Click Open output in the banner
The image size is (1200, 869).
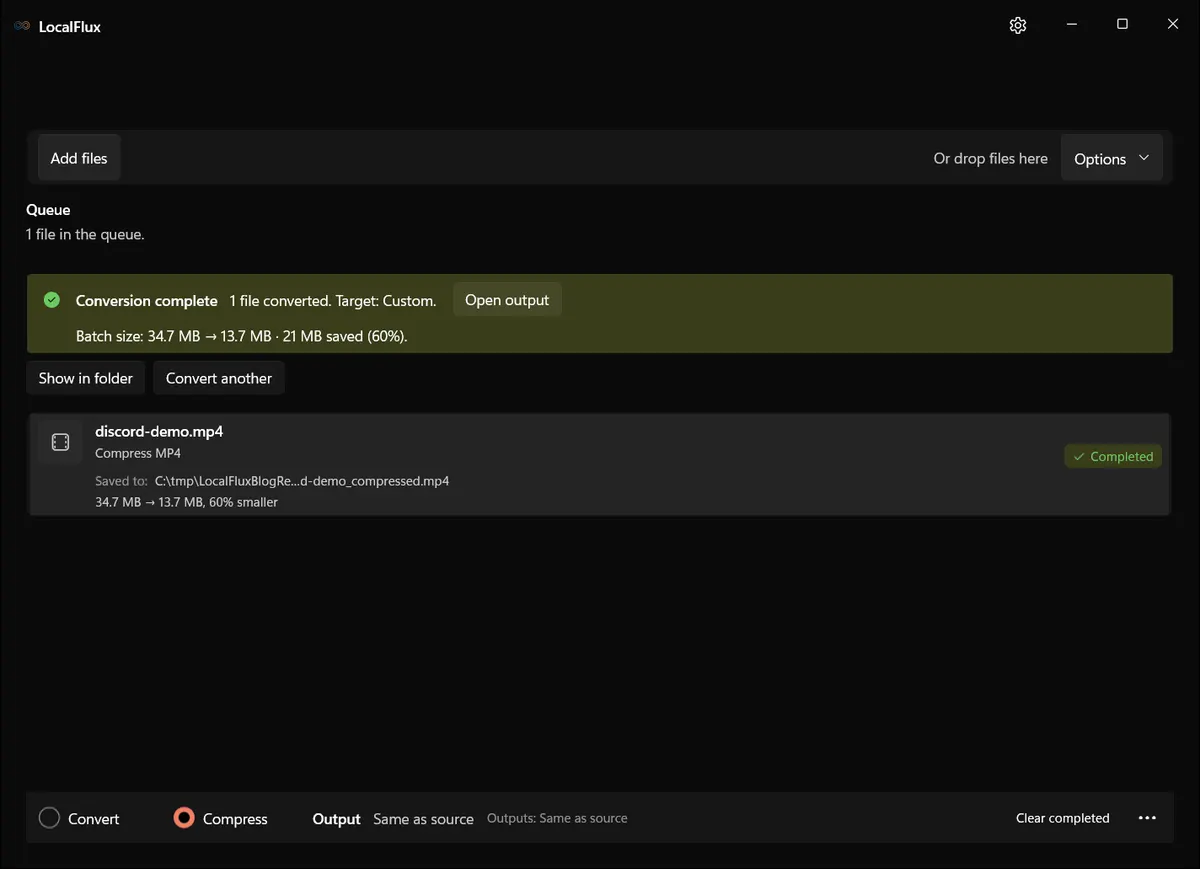click(507, 300)
